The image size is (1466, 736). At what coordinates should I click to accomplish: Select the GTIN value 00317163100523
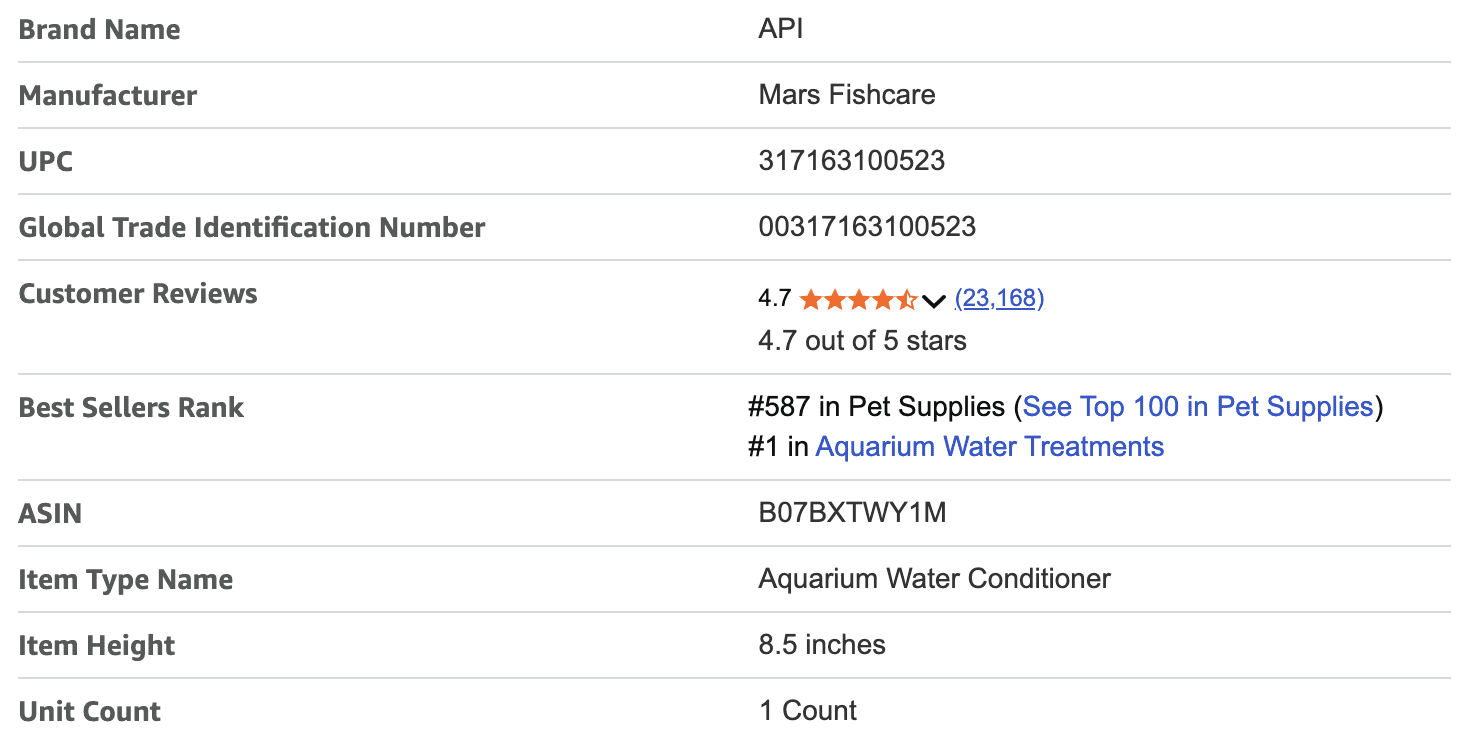point(866,227)
